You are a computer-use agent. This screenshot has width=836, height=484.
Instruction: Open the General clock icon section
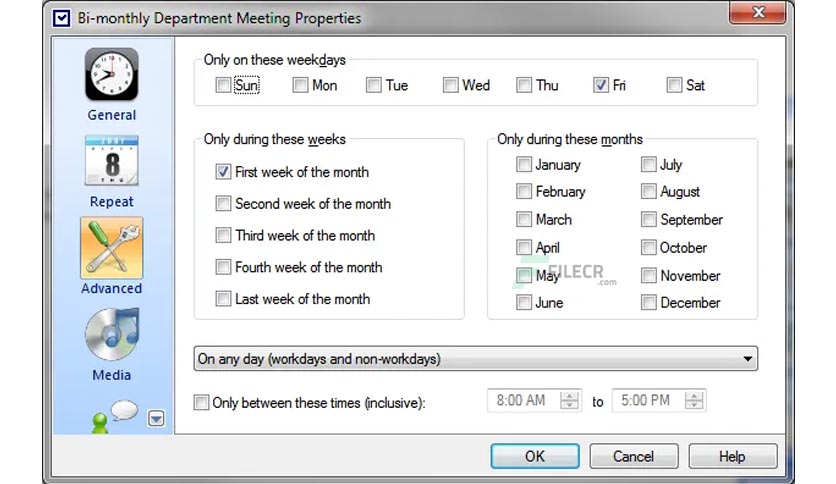(x=111, y=74)
